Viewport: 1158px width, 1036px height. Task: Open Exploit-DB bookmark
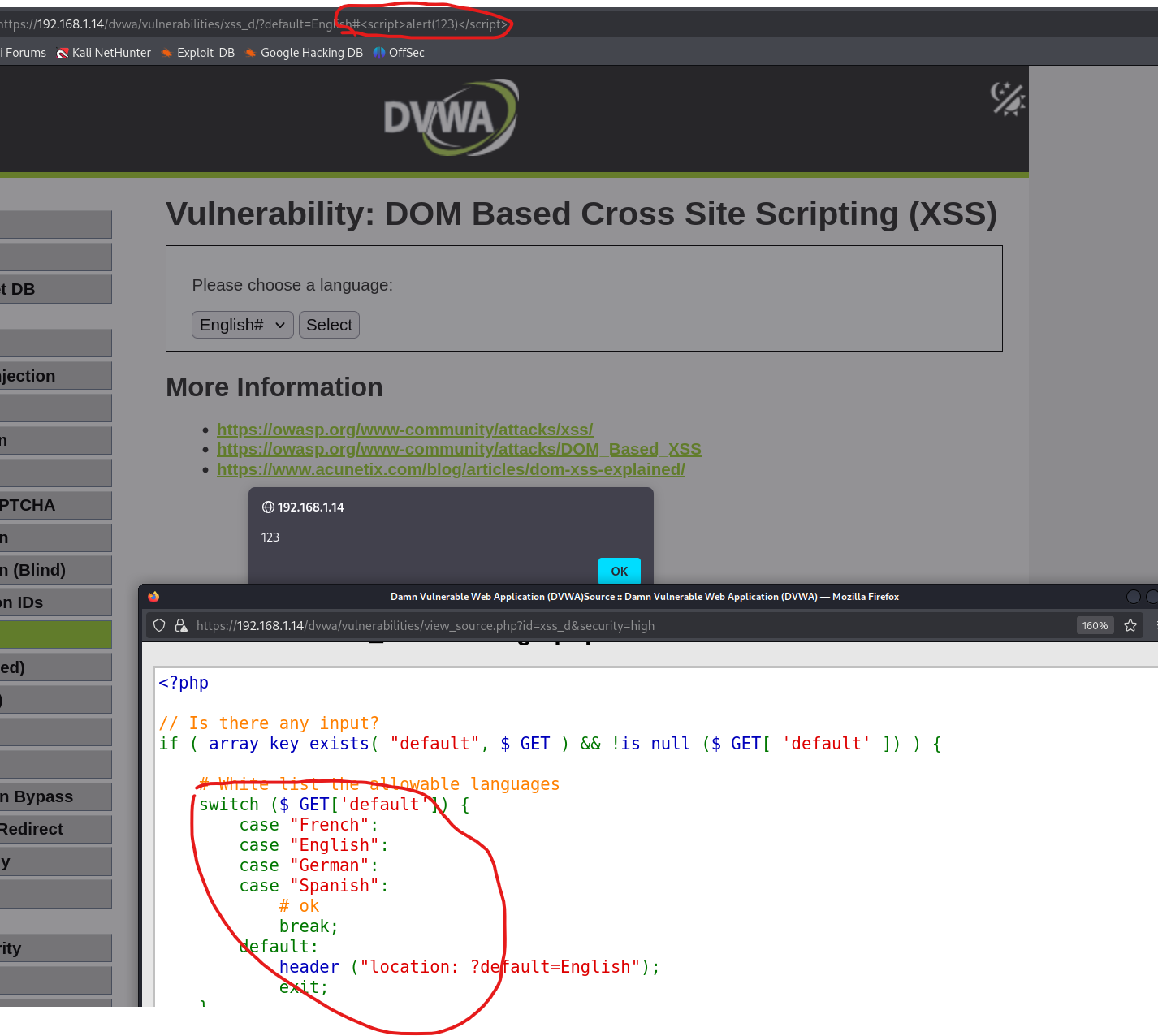197,53
